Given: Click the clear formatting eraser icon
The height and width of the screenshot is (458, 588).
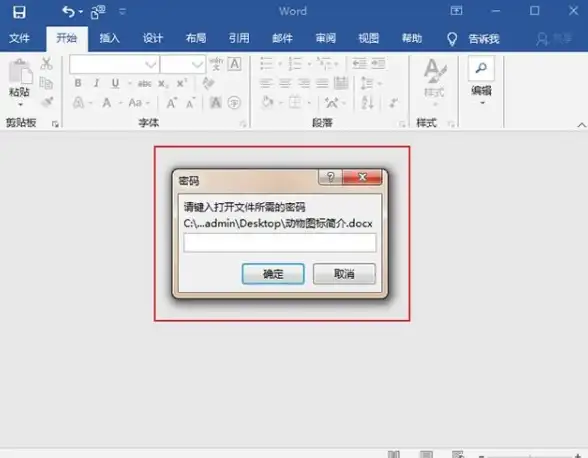Looking at the screenshot, I should 208,83.
